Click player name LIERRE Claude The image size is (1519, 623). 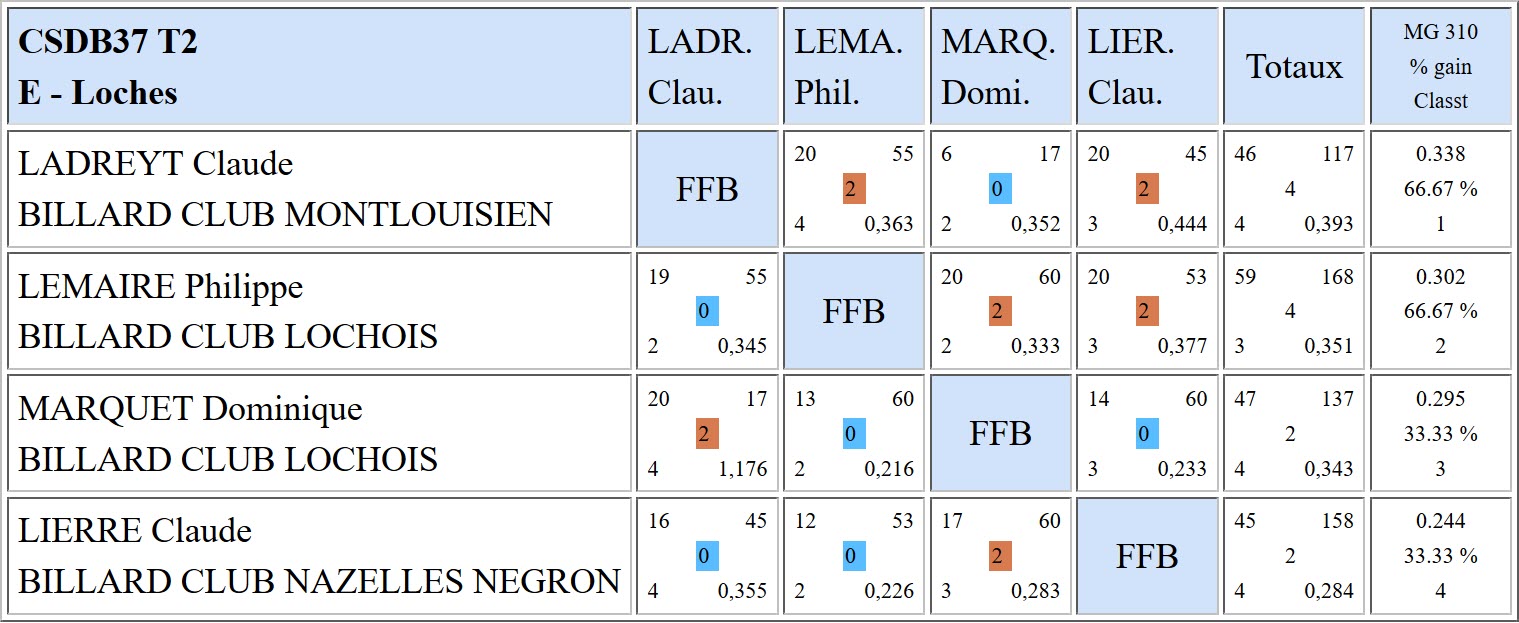(x=135, y=530)
